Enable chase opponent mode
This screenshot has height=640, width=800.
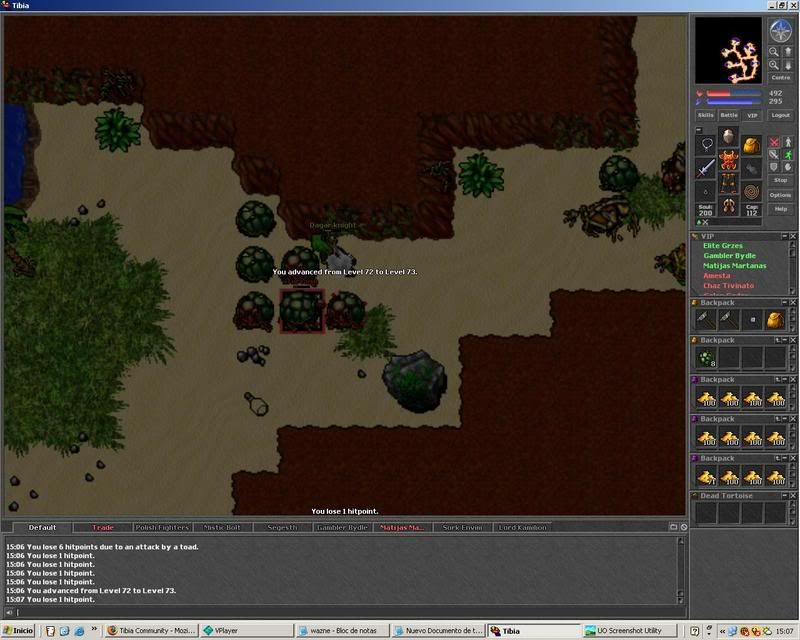pos(788,154)
